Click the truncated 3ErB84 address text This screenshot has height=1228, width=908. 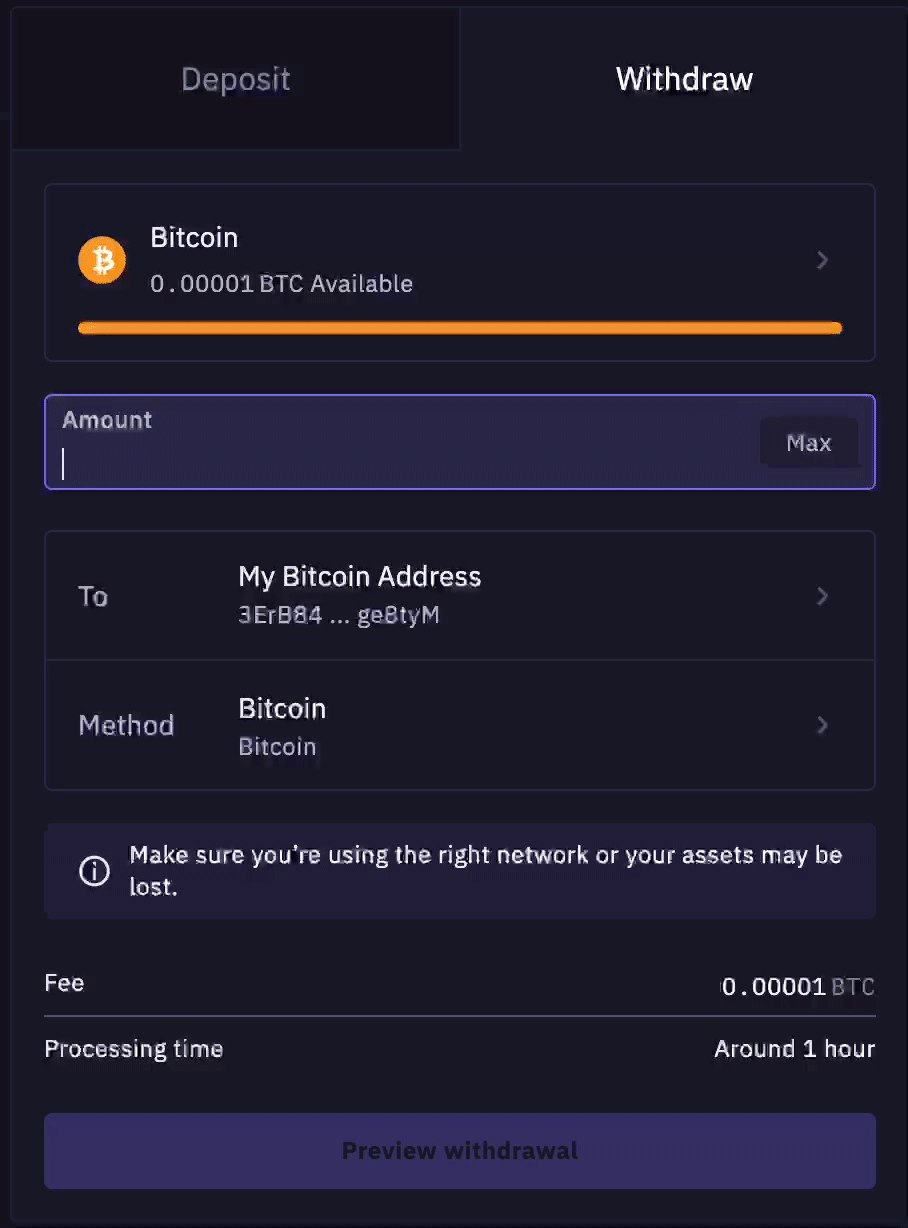tap(338, 615)
